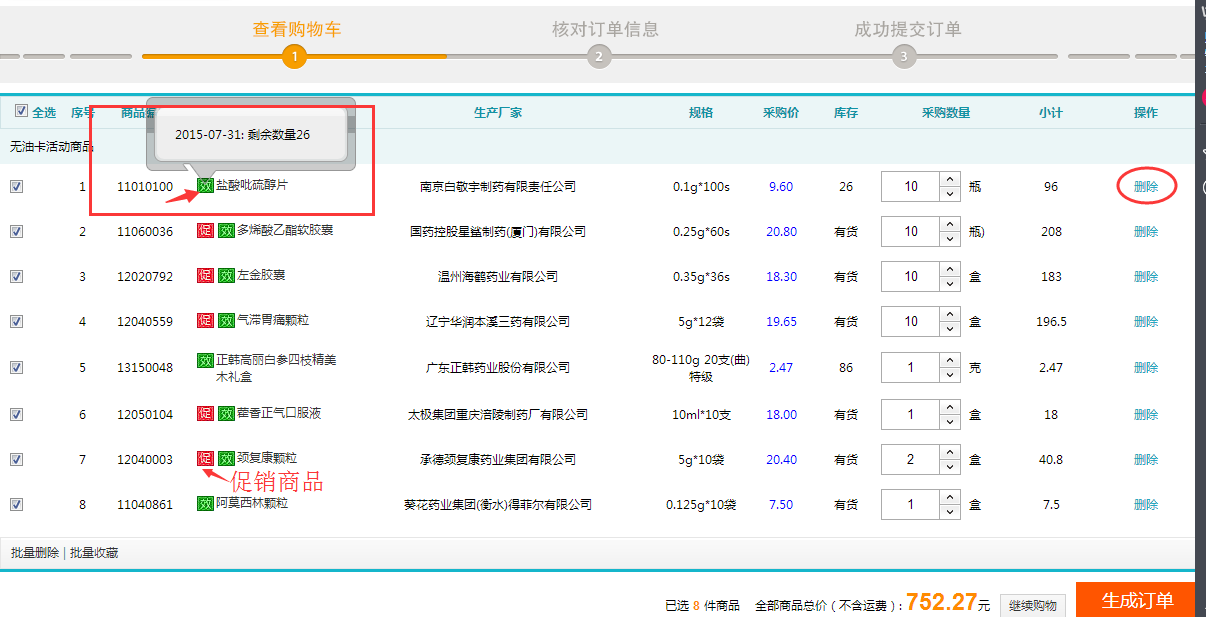
Task: Click the green 效 badge for 气滞胃痛颗粒
Action: (226, 320)
